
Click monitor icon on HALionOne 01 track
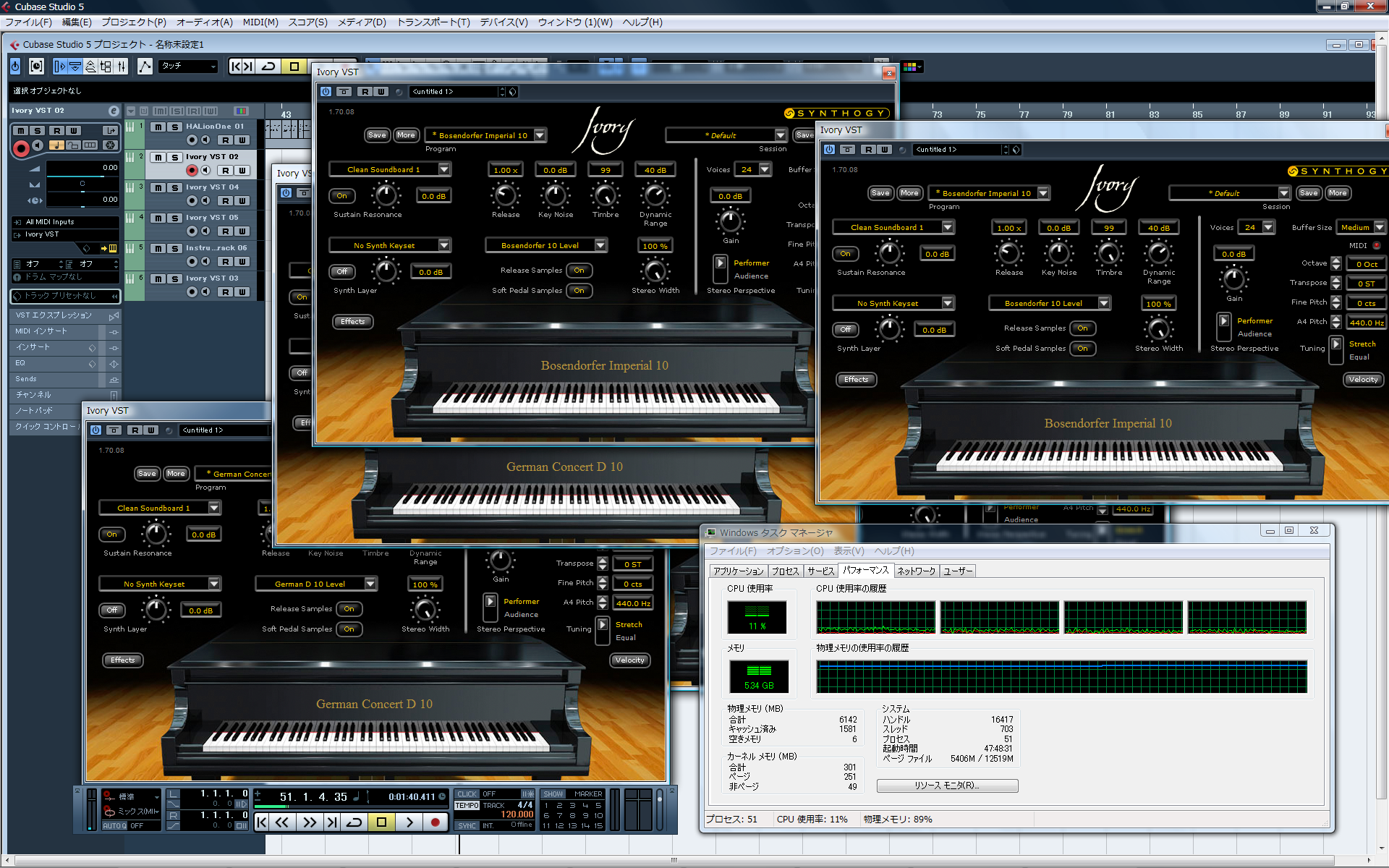tap(205, 140)
